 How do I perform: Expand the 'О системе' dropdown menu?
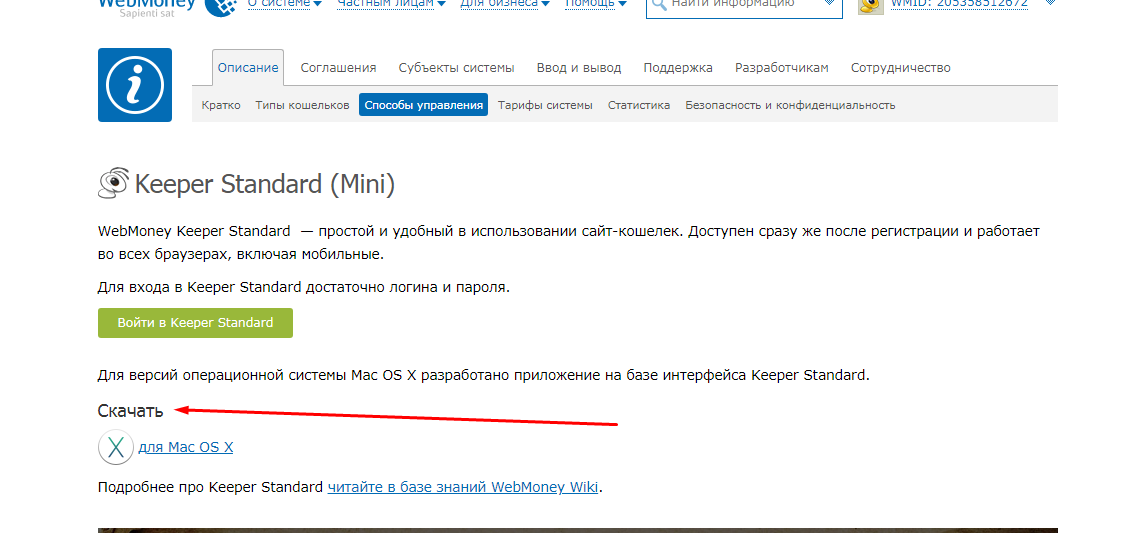tap(284, 4)
